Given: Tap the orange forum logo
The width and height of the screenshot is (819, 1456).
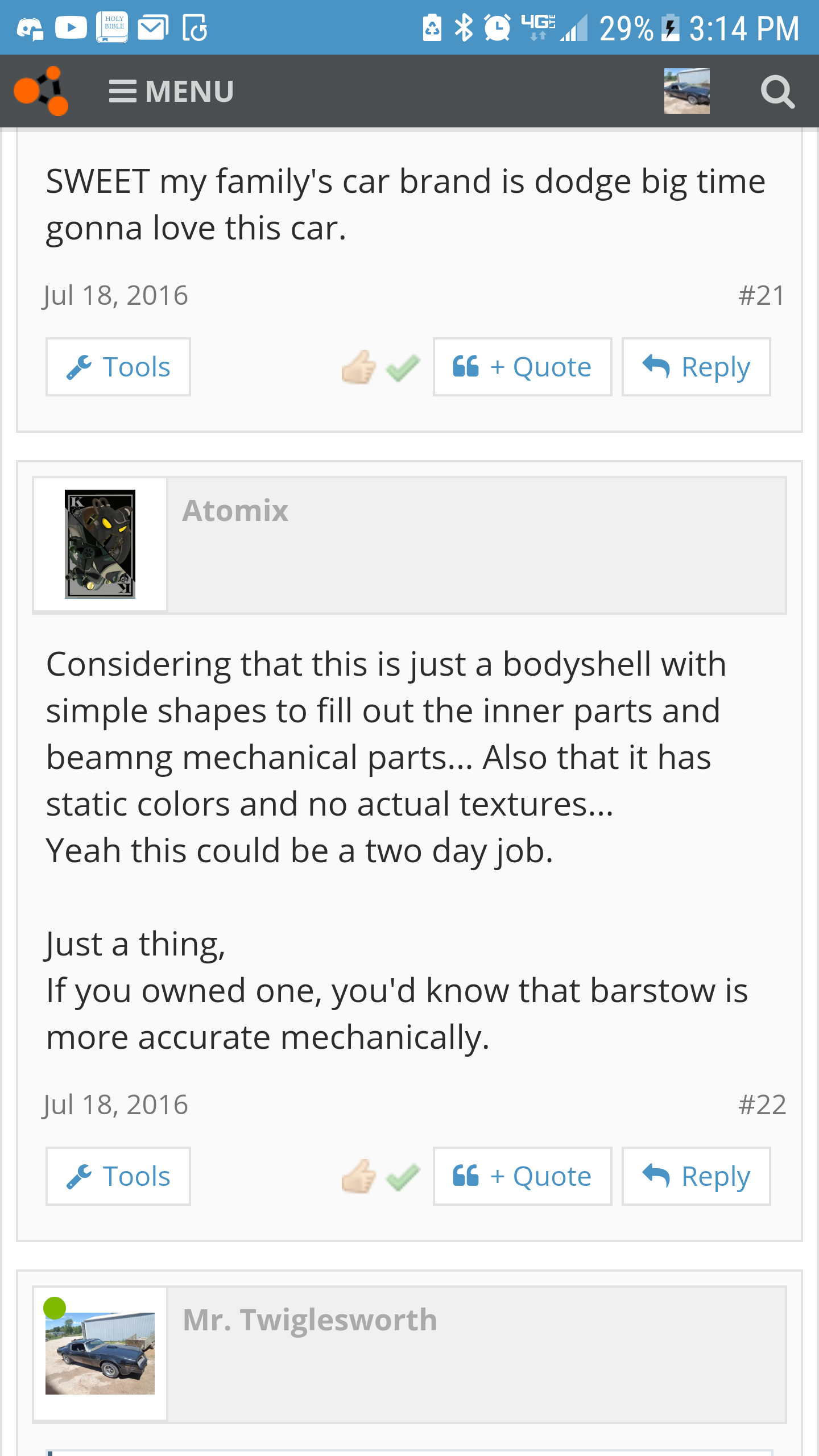Looking at the screenshot, I should (41, 91).
